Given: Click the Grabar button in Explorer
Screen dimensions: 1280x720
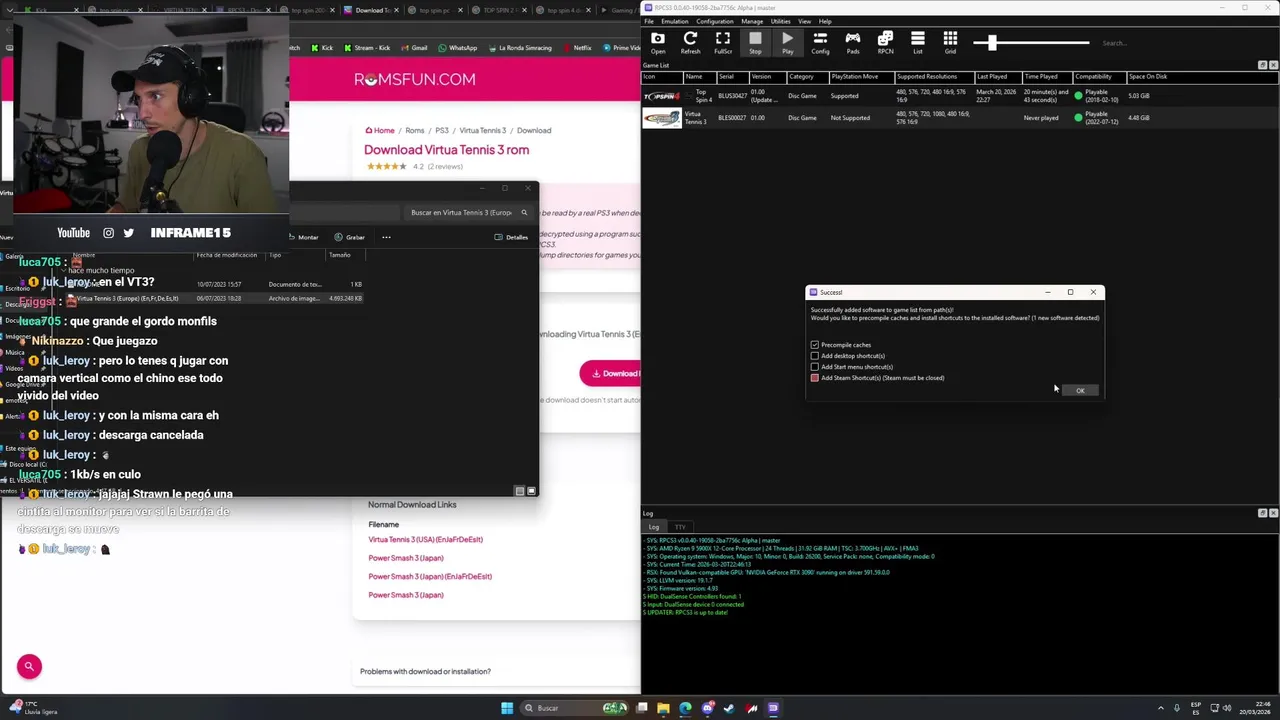Looking at the screenshot, I should [x=350, y=237].
